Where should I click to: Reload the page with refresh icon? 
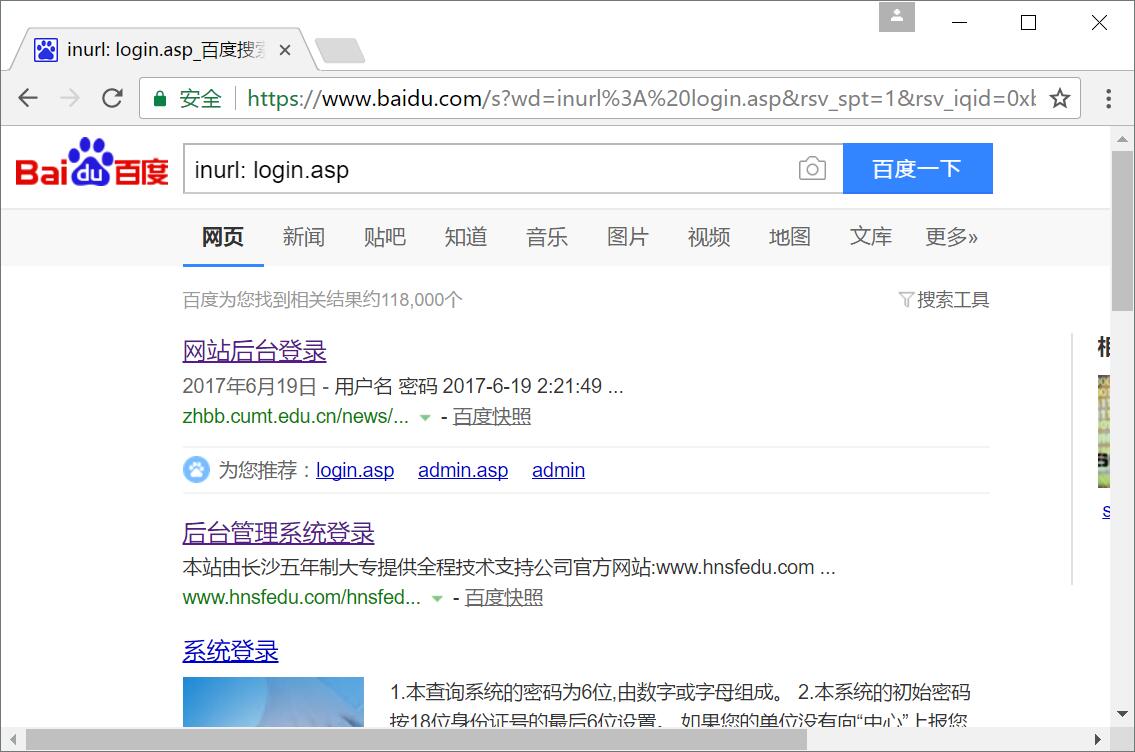point(112,98)
